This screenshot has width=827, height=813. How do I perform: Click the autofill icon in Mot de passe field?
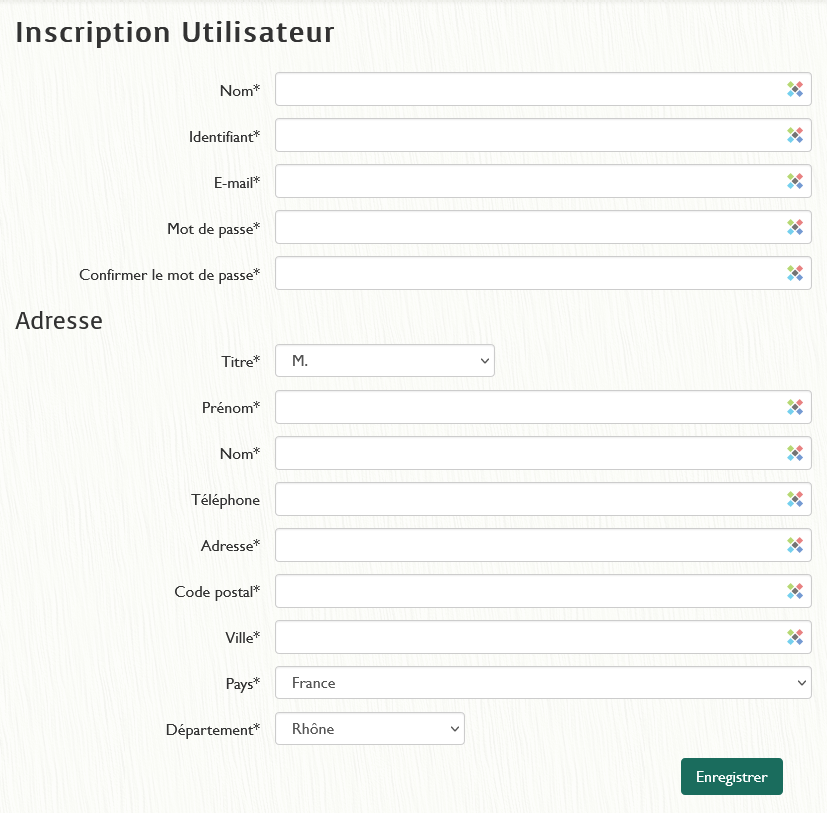(795, 227)
